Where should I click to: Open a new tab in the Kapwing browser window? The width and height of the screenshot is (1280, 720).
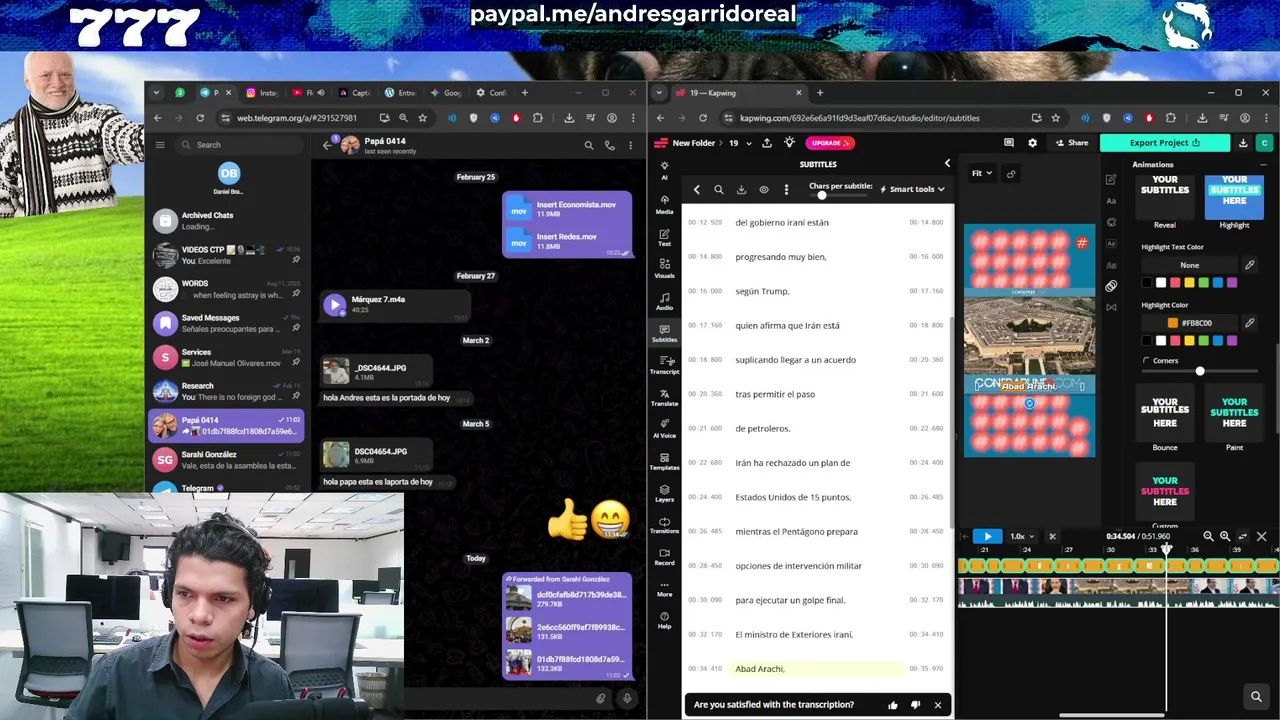pos(820,93)
